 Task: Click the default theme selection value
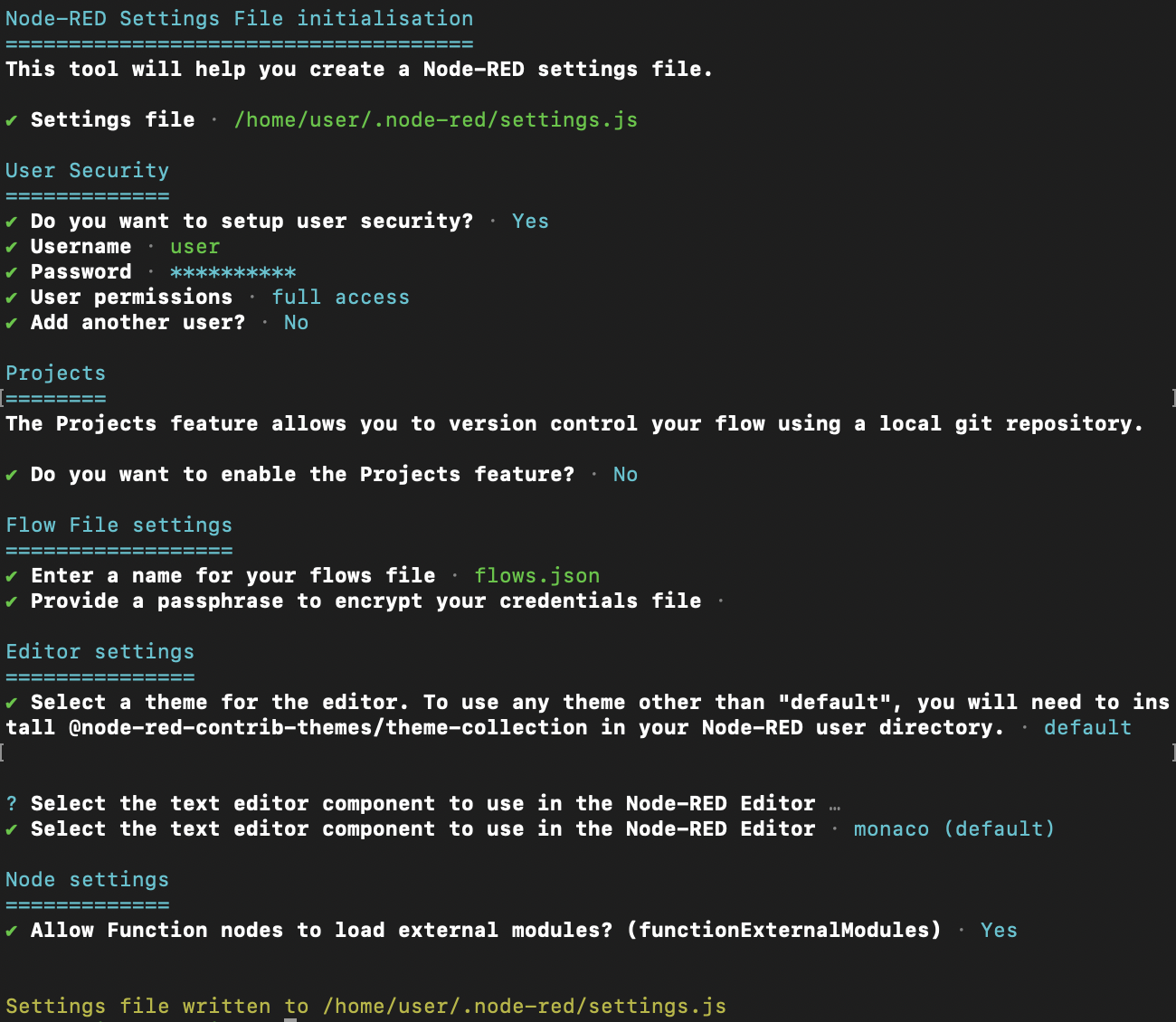pos(1087,728)
